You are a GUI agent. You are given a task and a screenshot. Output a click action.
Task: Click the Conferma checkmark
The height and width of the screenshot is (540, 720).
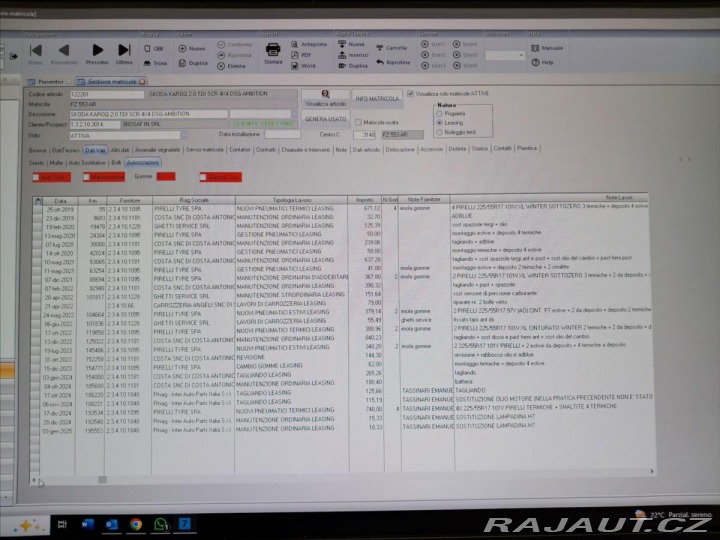(235, 45)
